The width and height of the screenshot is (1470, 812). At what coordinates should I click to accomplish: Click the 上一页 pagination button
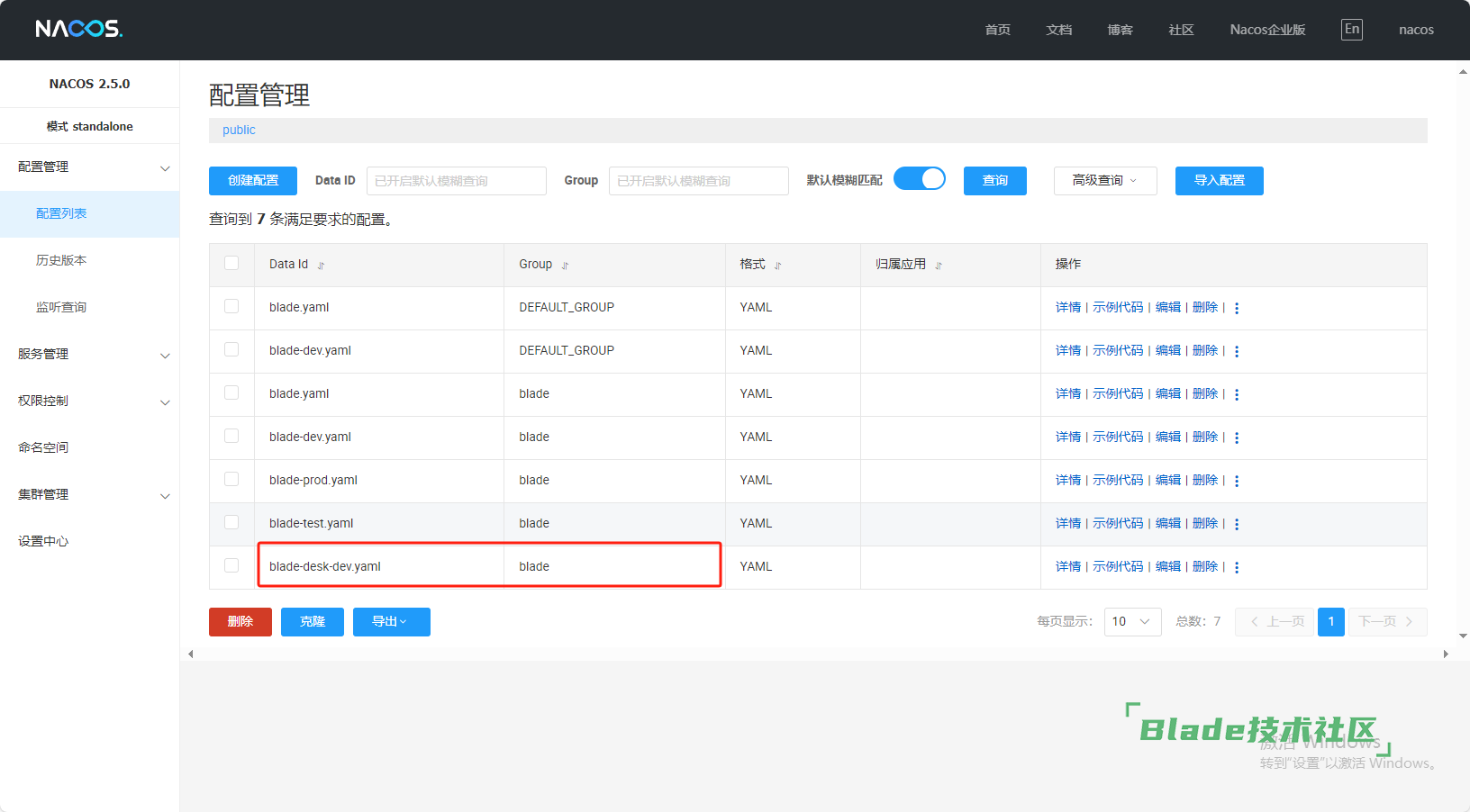click(1276, 622)
